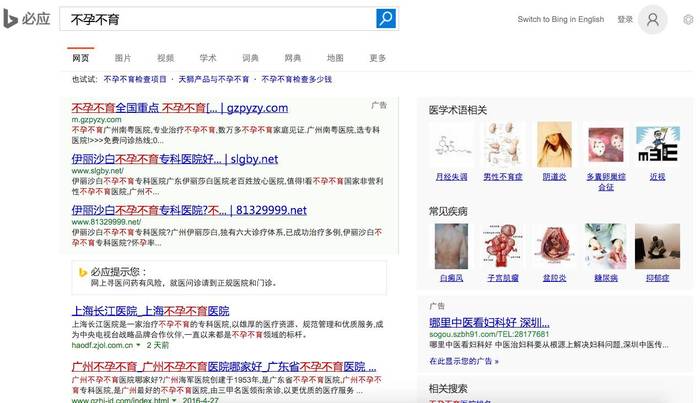
Task: Click the www.slgby.net/ green URL
Action: click(97, 170)
